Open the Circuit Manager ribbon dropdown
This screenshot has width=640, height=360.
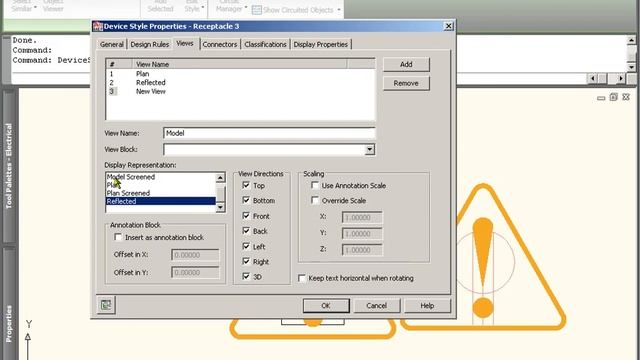231,6
